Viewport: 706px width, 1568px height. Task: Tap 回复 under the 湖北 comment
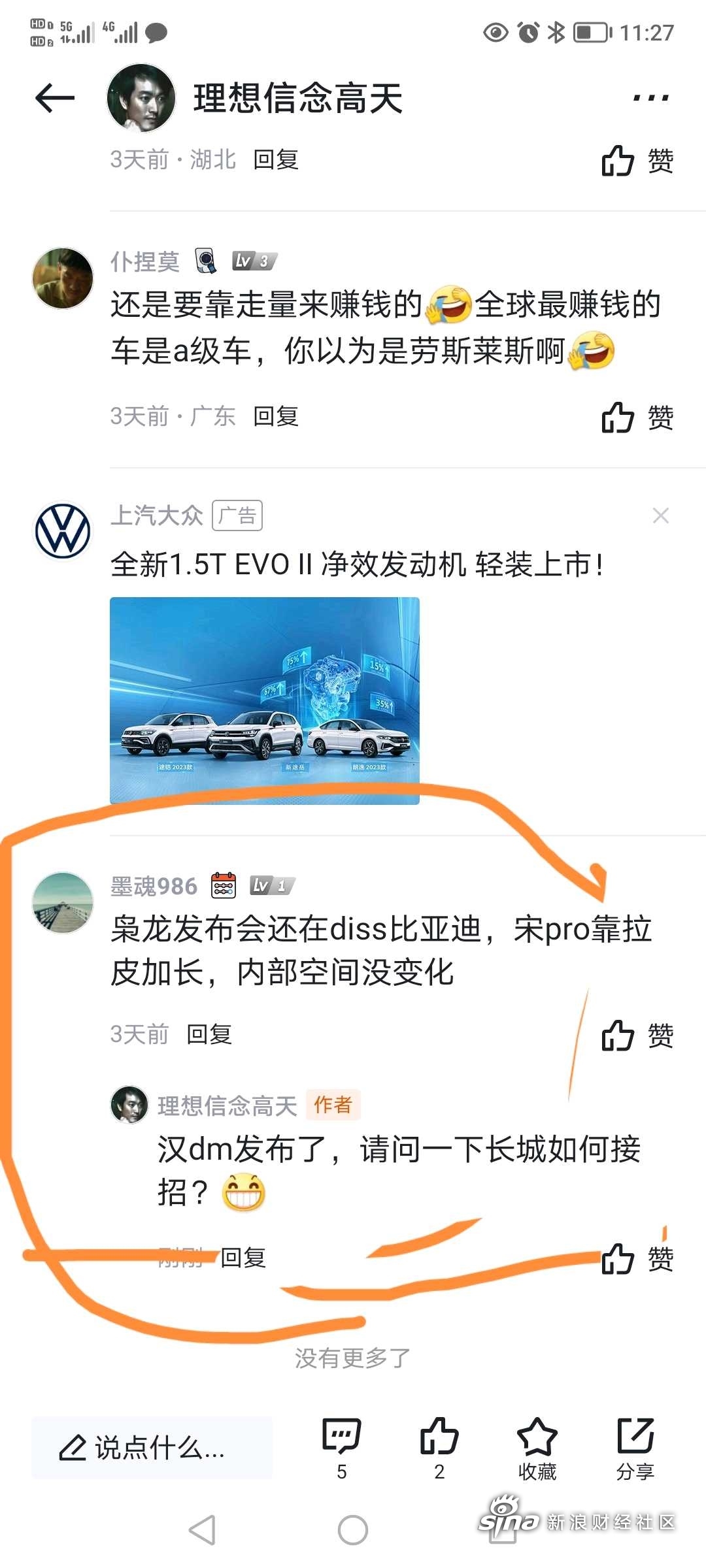(277, 159)
